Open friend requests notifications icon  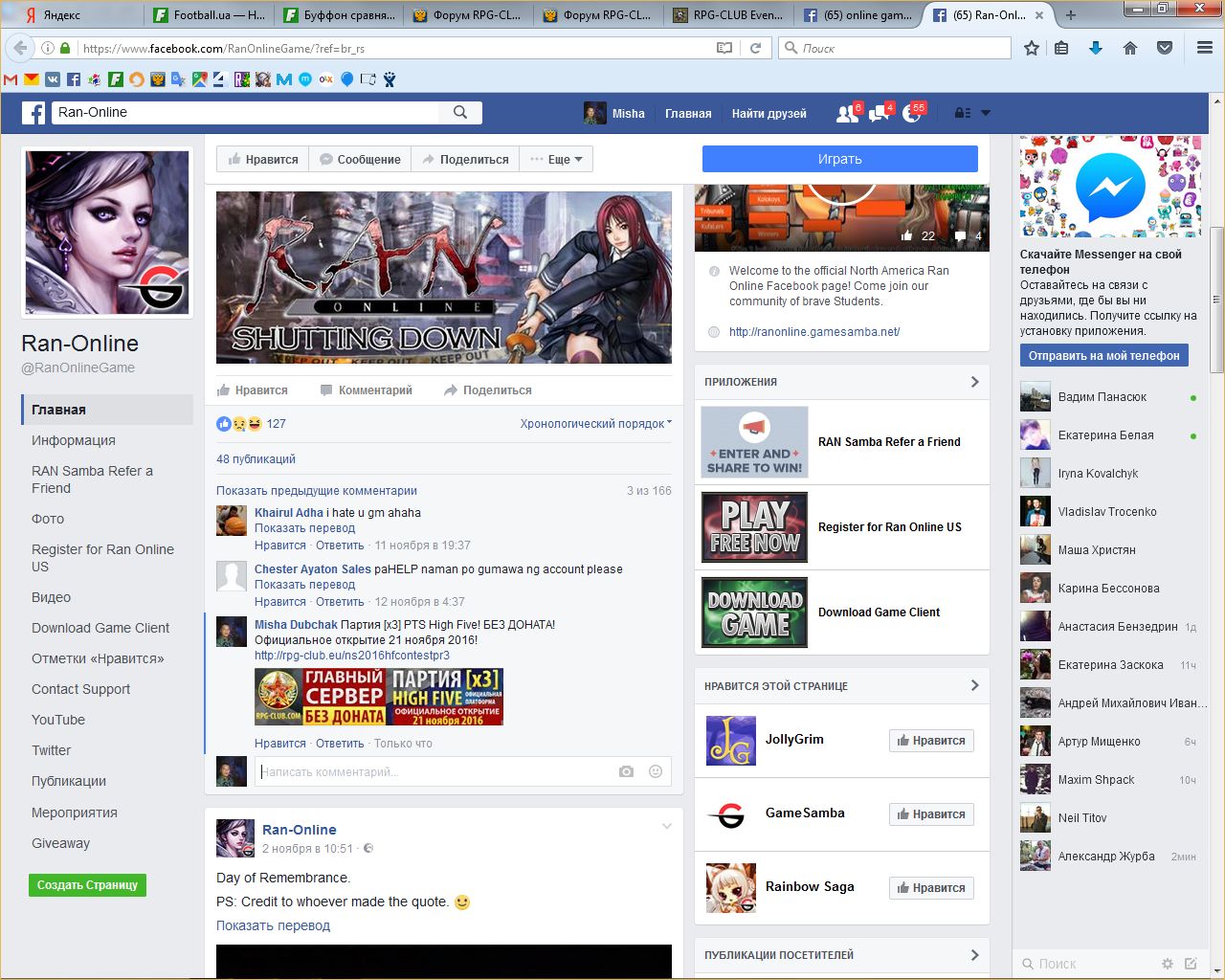click(x=847, y=113)
